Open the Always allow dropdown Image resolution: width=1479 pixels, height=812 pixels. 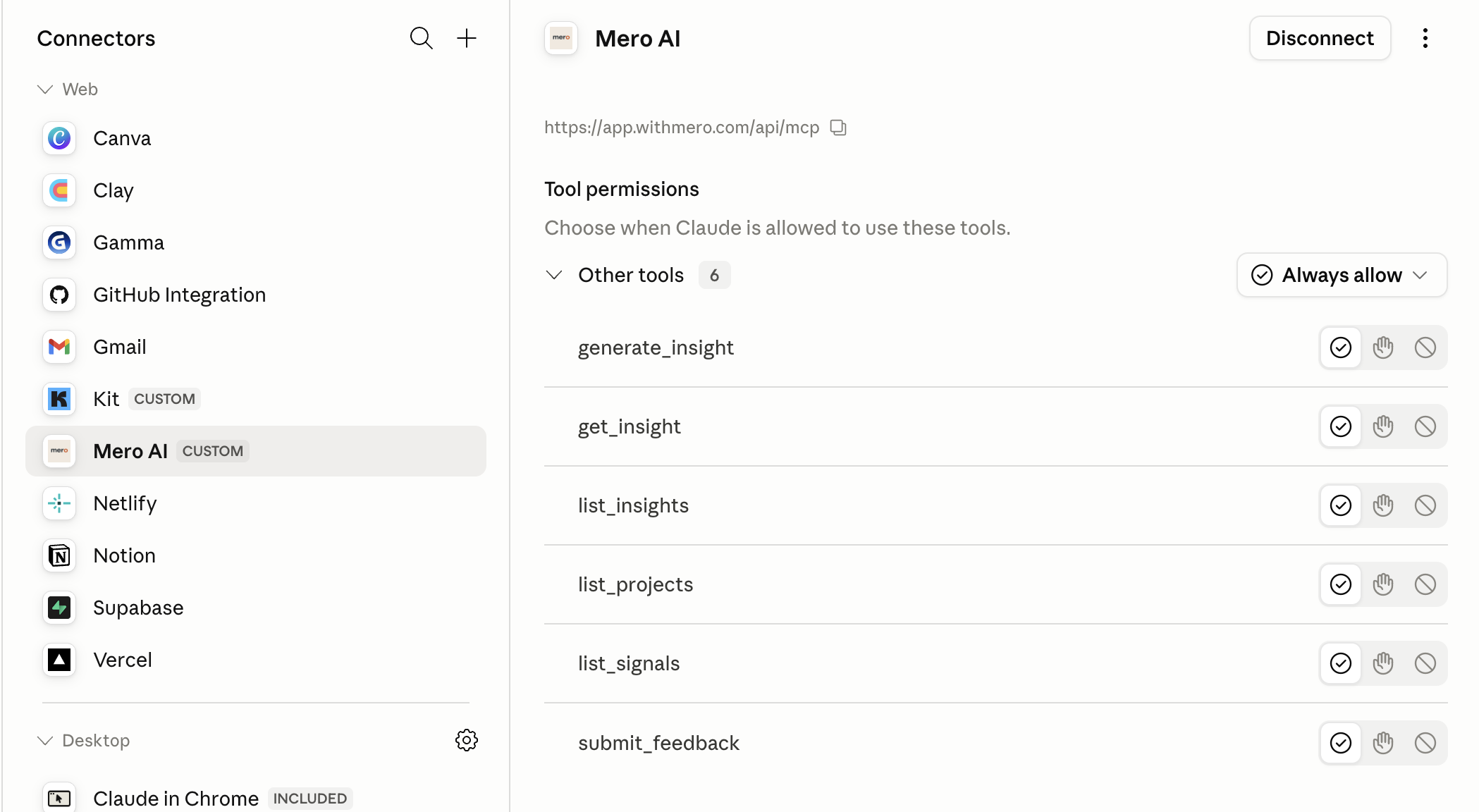(x=1342, y=275)
